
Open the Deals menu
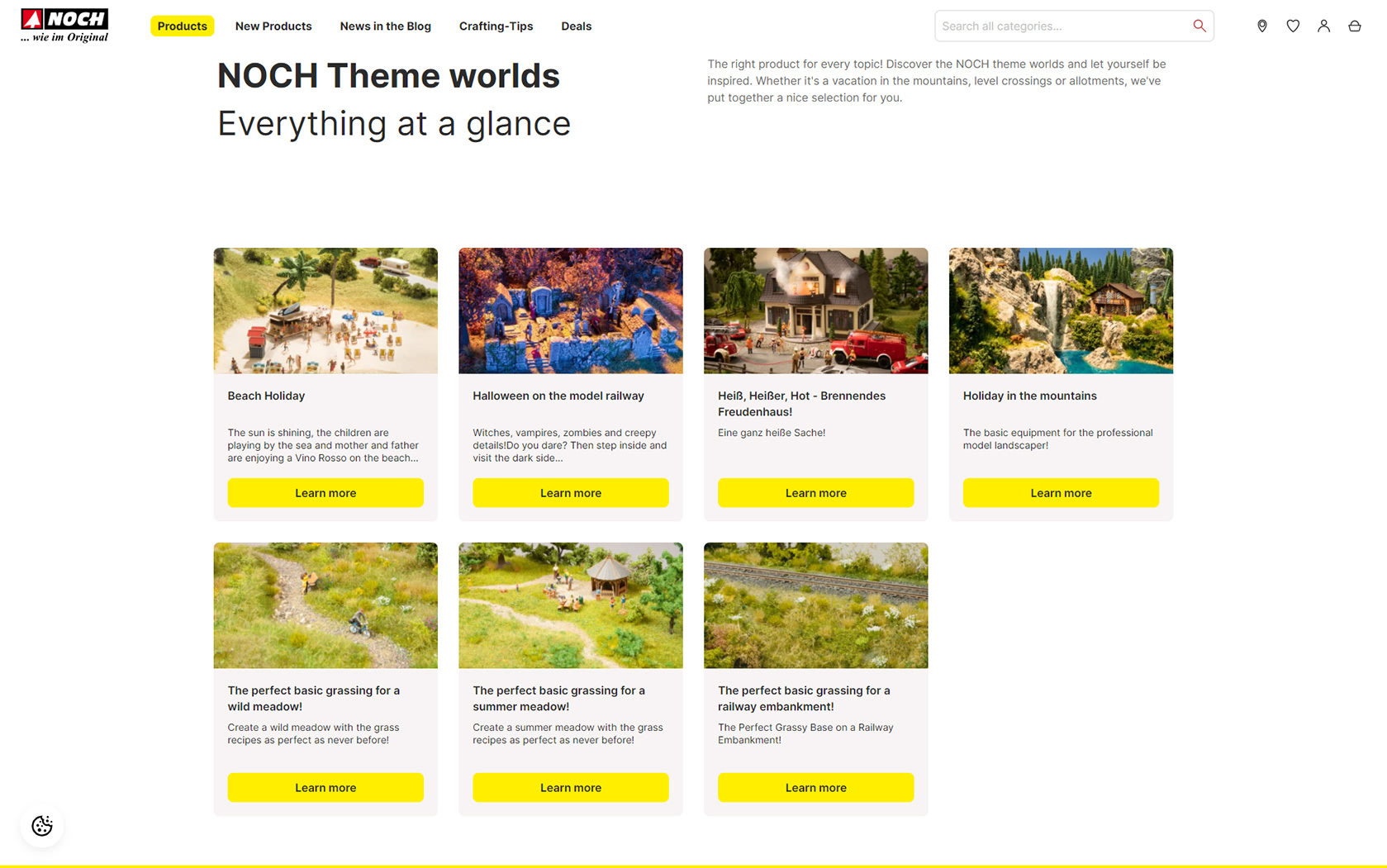(577, 26)
